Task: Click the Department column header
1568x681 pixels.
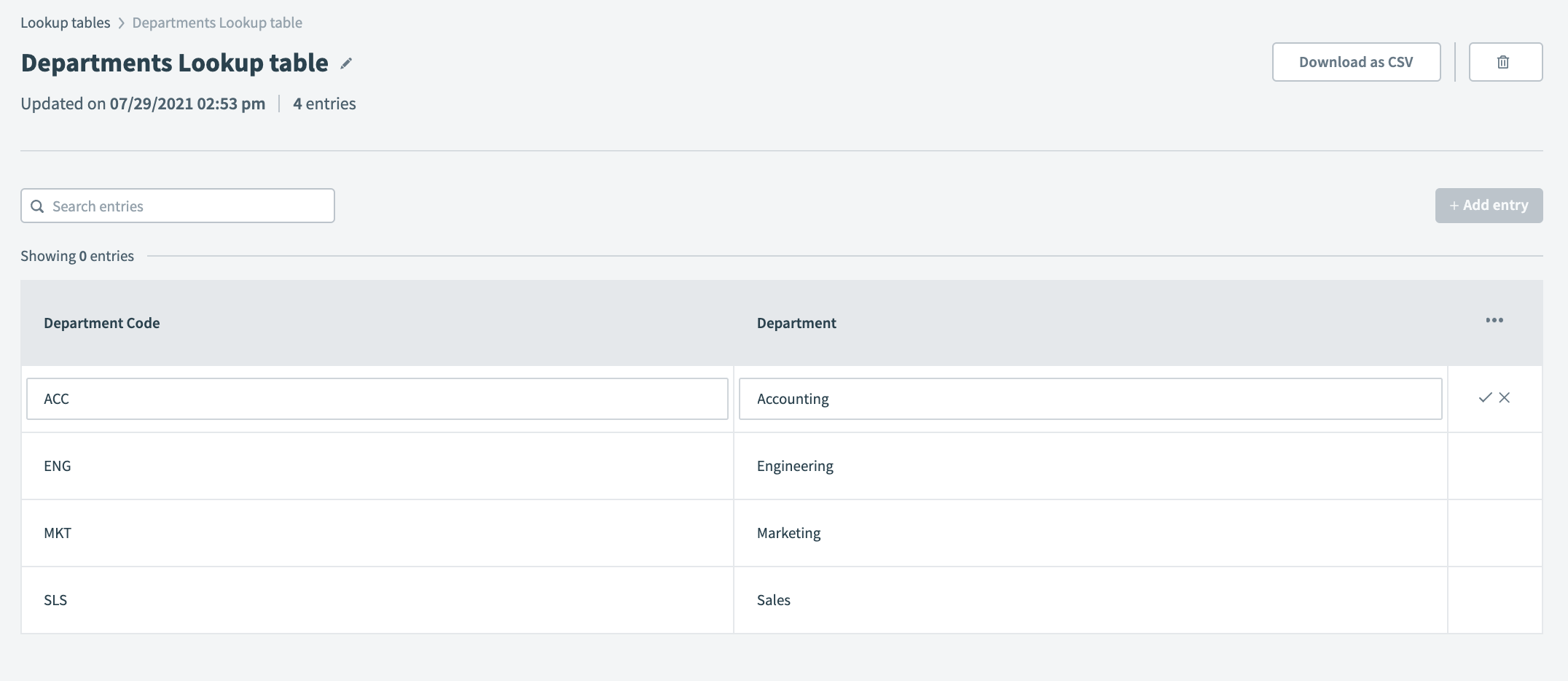Action: pyautogui.click(x=796, y=323)
